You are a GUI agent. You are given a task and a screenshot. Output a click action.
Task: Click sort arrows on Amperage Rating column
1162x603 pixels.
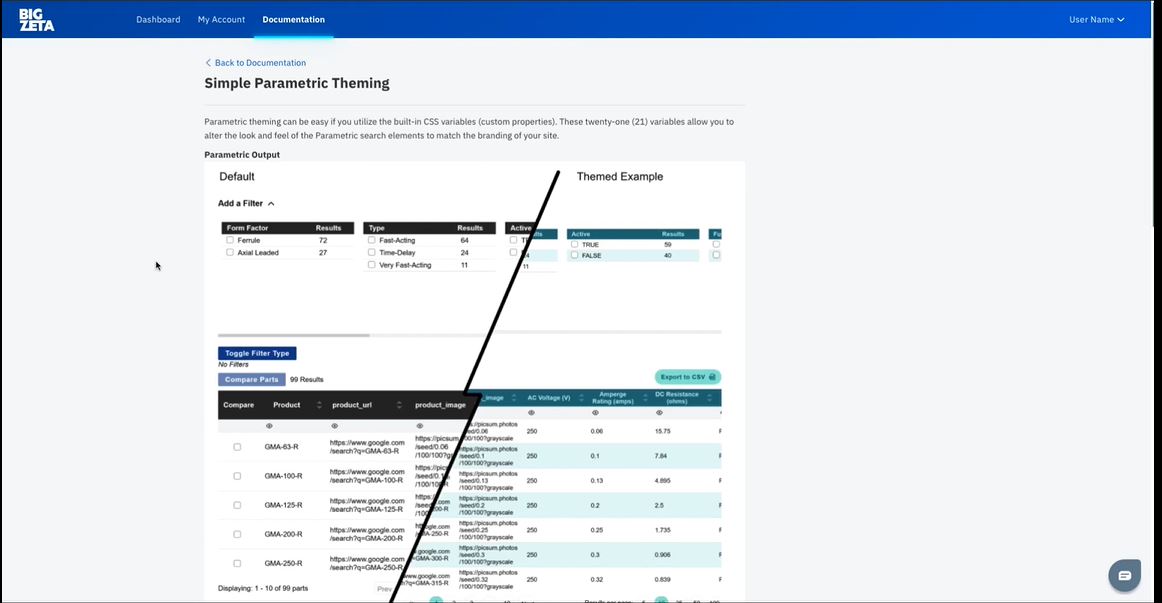(x=639, y=398)
